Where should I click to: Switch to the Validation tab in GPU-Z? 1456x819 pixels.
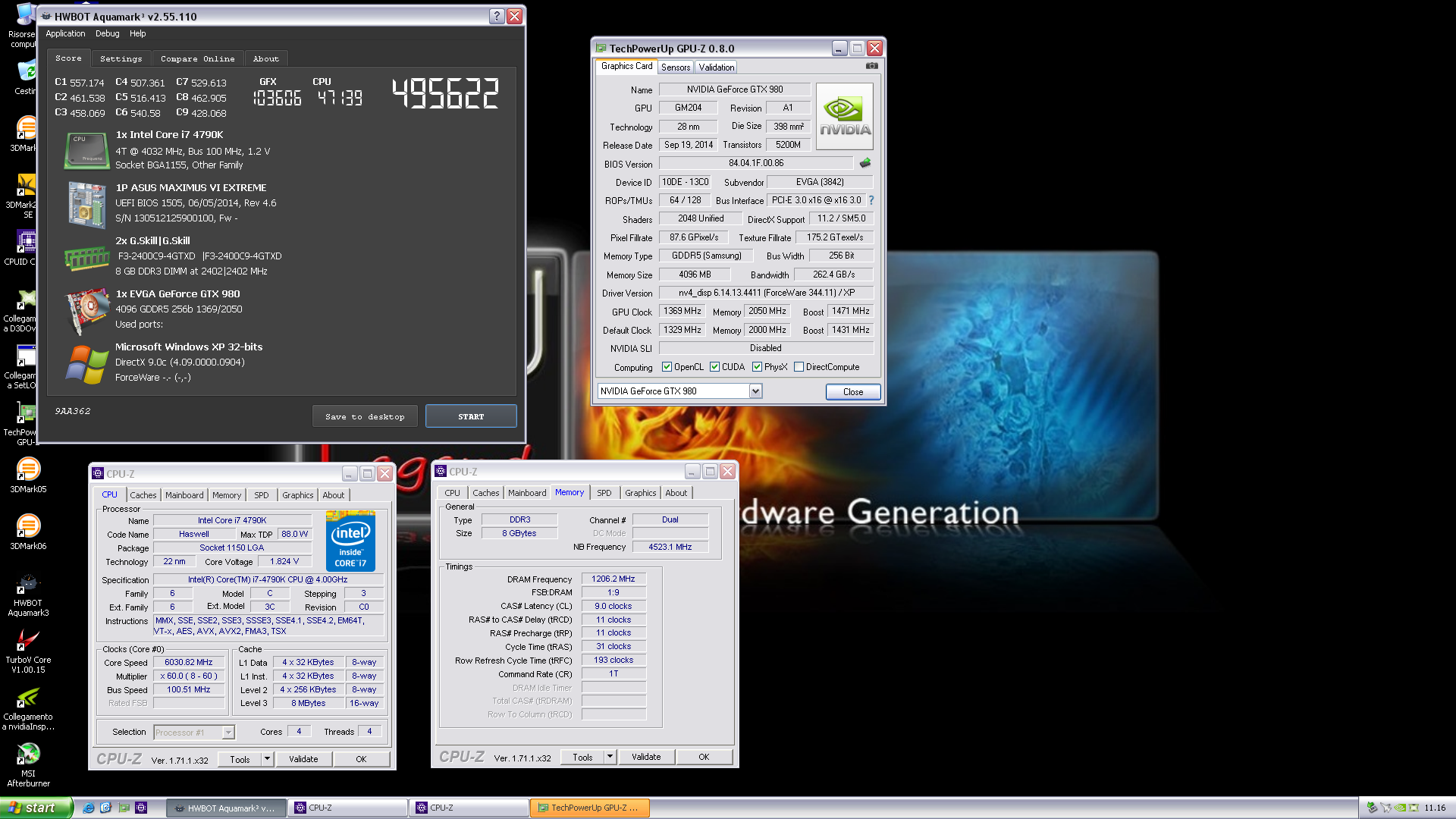pyautogui.click(x=716, y=67)
